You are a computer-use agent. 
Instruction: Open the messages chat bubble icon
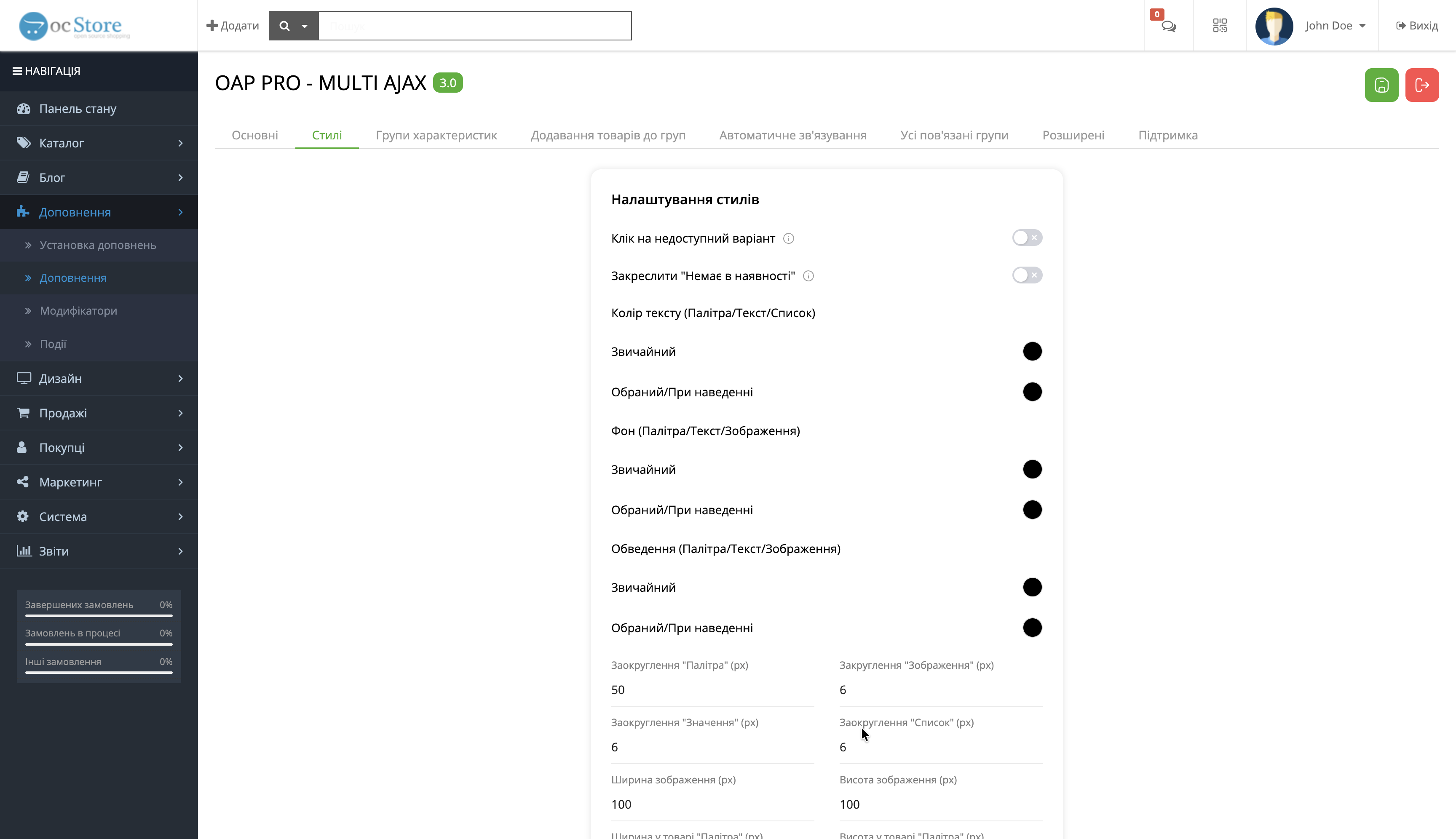[1168, 26]
